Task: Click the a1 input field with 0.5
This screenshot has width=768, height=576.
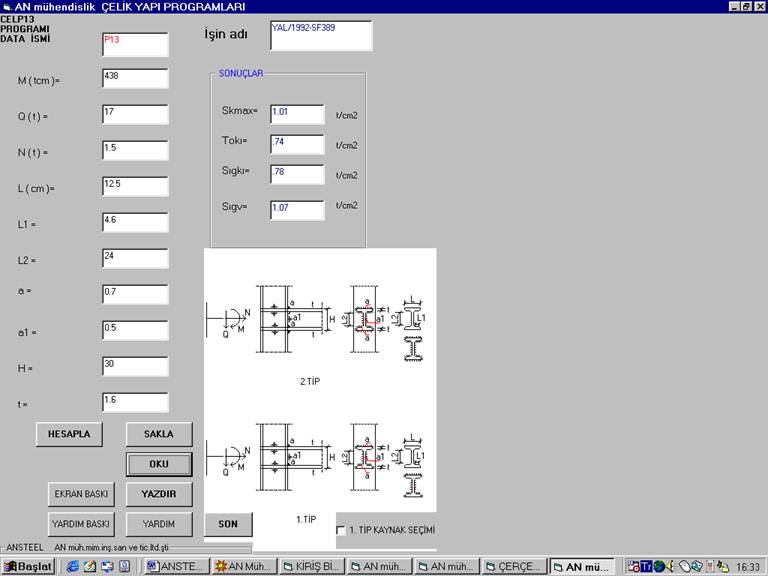Action: click(x=135, y=330)
